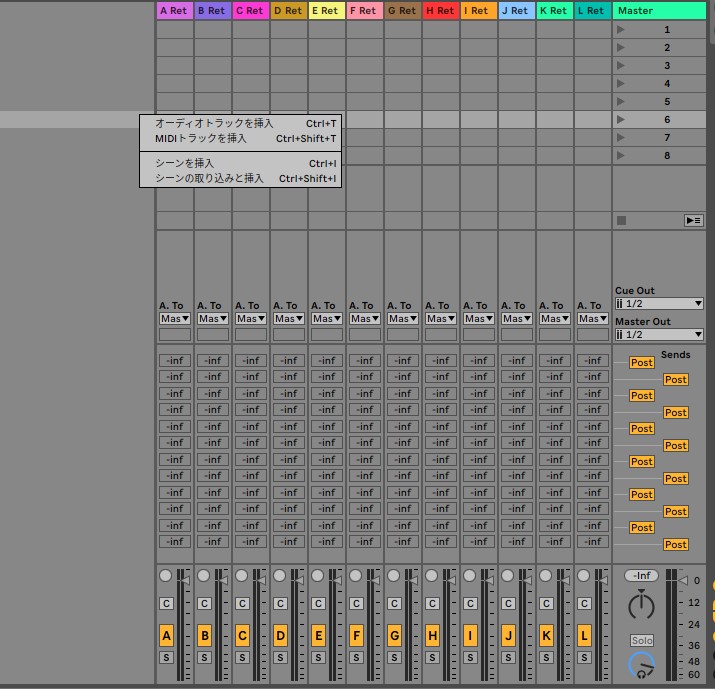Click L Ret last -inf send value
Image resolution: width=715 pixels, height=689 pixels.
point(593,542)
